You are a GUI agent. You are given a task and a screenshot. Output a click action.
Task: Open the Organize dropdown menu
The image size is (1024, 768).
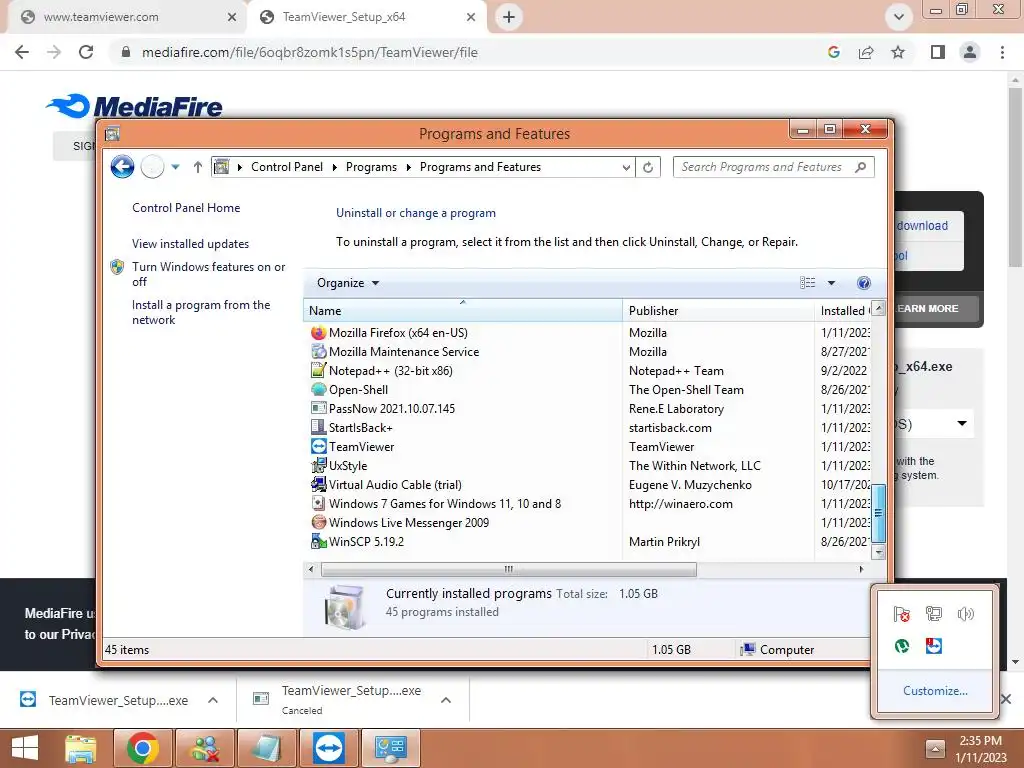pyautogui.click(x=347, y=283)
